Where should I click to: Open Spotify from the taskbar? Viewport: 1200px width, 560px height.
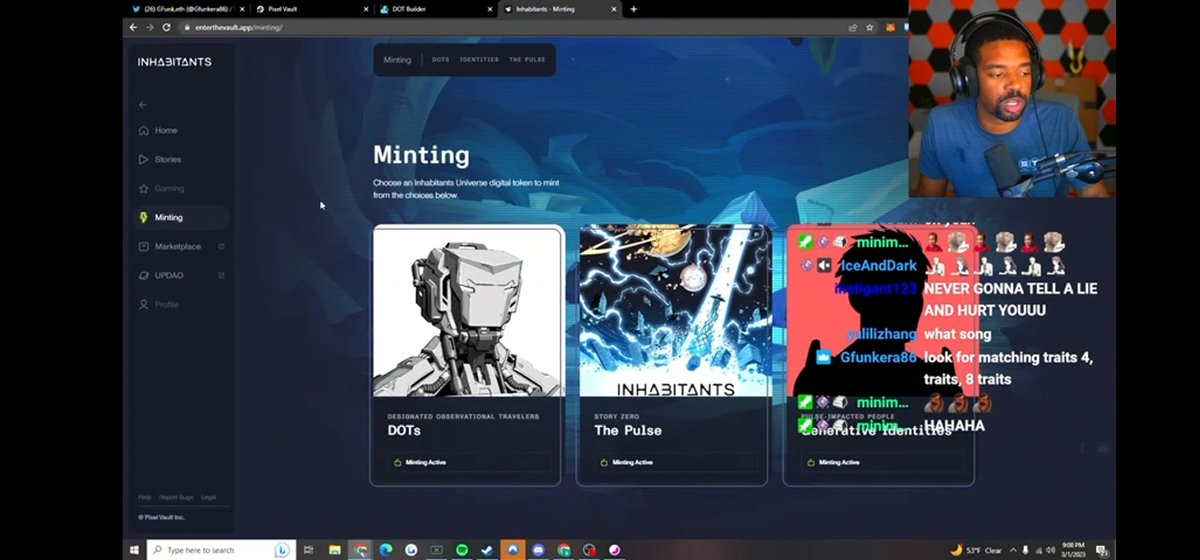pos(461,550)
